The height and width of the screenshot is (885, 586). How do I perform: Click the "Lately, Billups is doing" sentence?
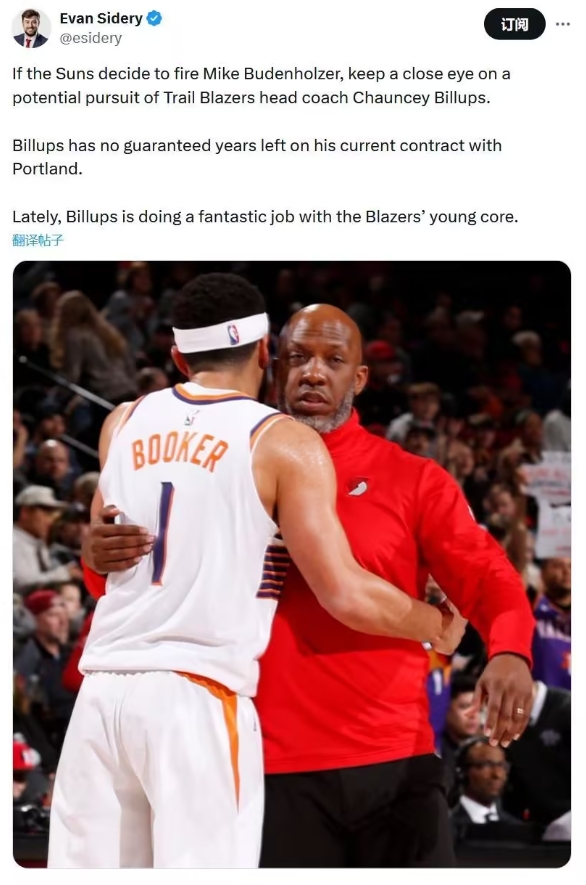coord(265,217)
